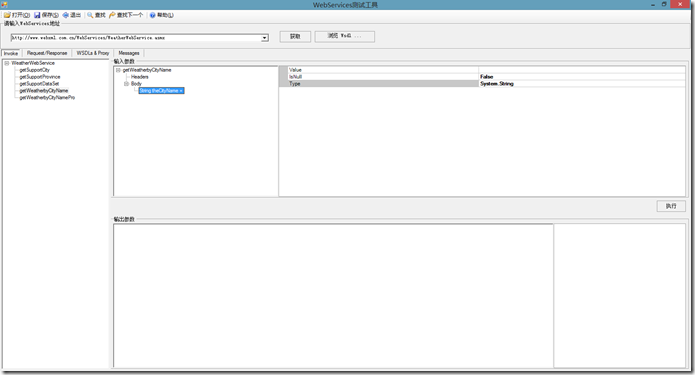
Task: Select the getSupportCity method
Action: pyautogui.click(x=35, y=70)
